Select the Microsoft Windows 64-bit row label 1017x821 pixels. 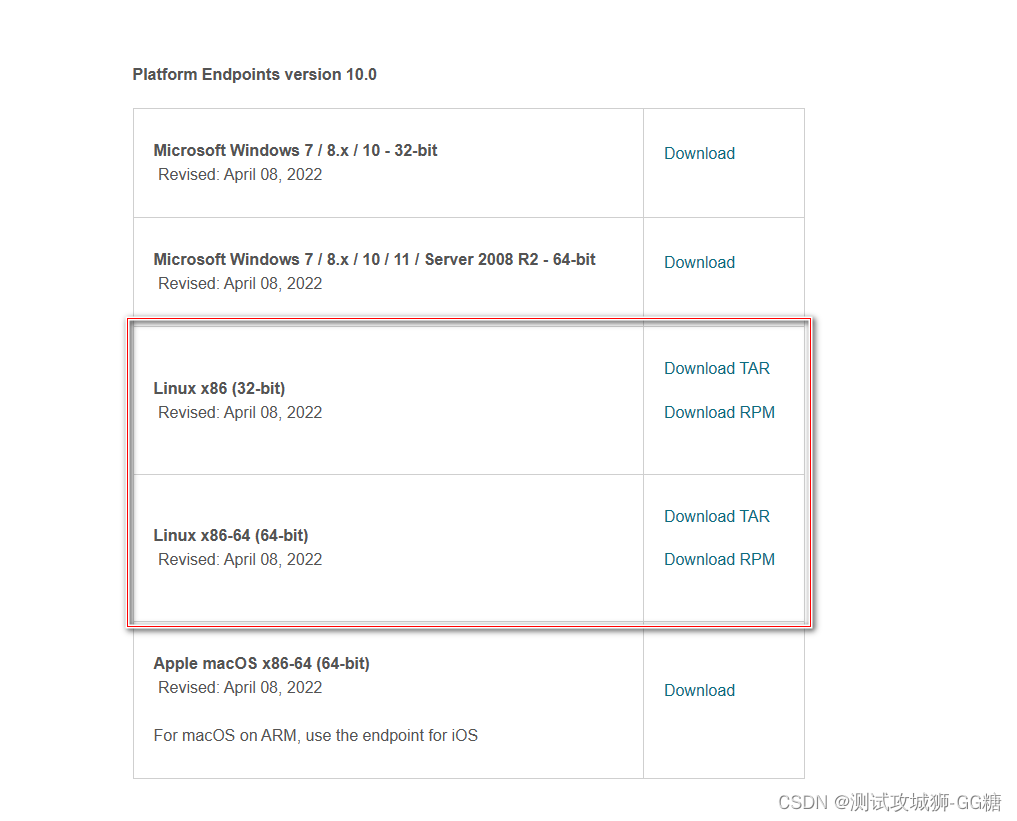coord(374,259)
